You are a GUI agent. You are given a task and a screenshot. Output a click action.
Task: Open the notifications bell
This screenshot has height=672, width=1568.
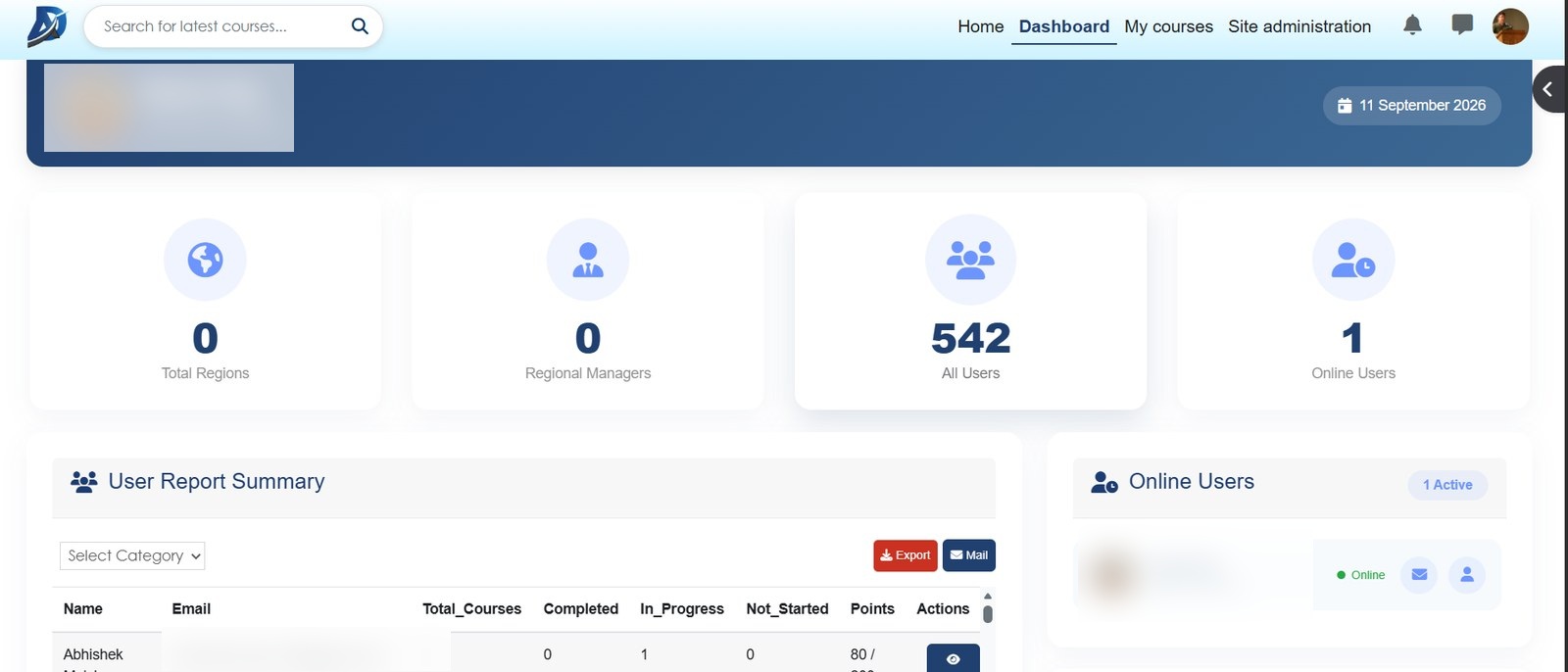pyautogui.click(x=1412, y=25)
